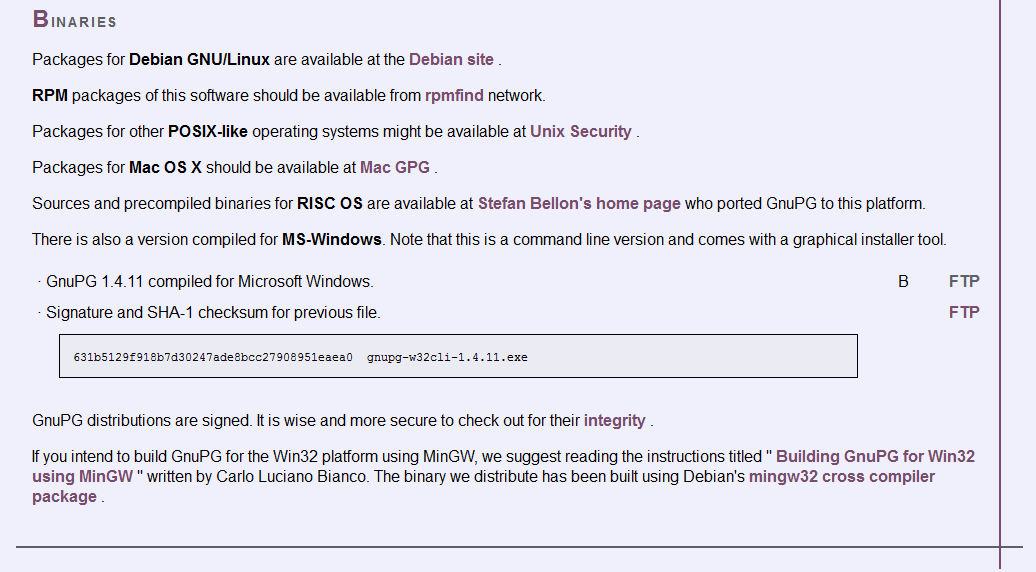Click 'GnuPG 1.4.11 compiled for Microsoft Windows' text
The height and width of the screenshot is (572, 1036).
(x=209, y=281)
